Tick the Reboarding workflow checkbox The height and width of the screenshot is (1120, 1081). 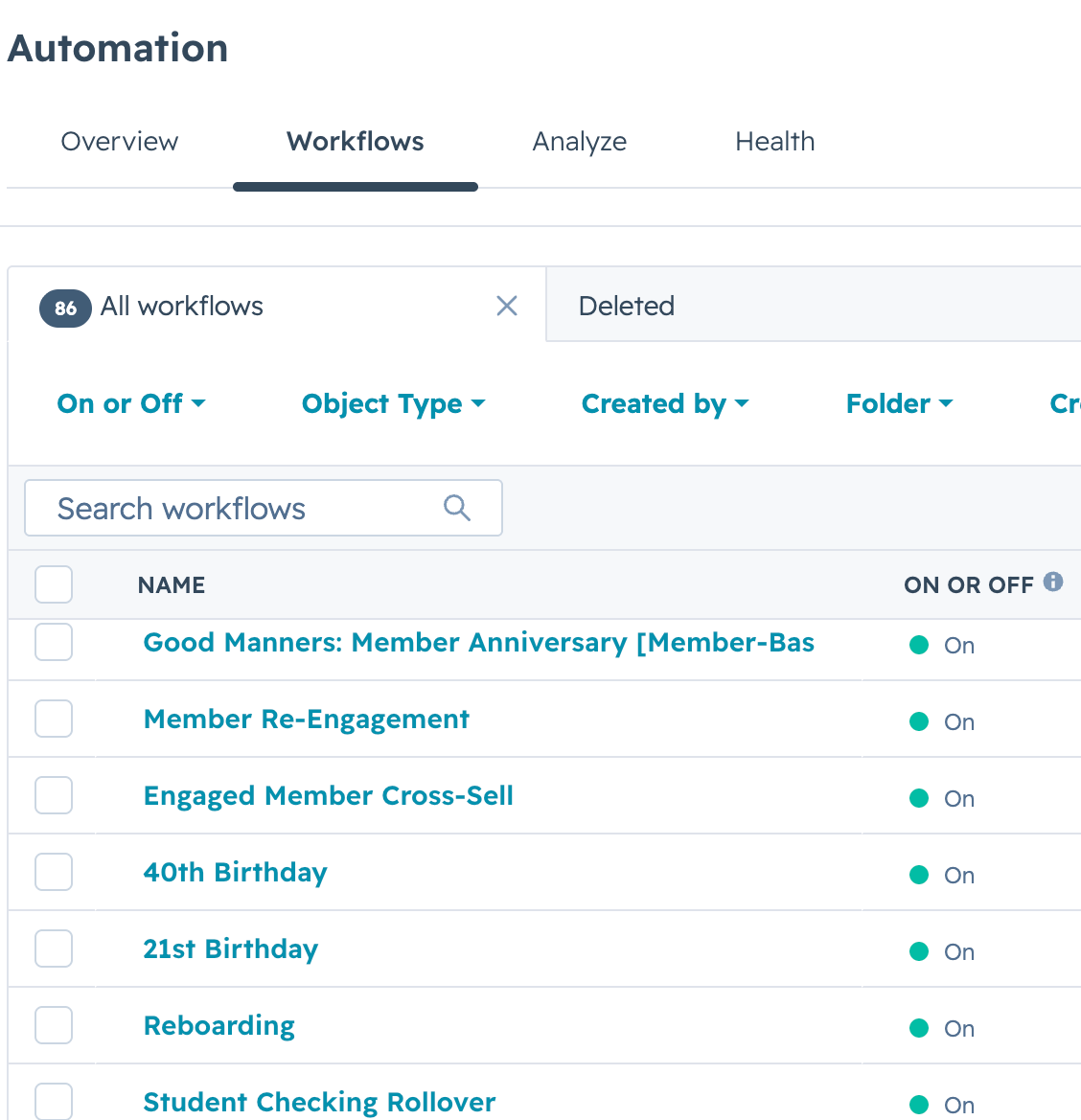point(54,1025)
